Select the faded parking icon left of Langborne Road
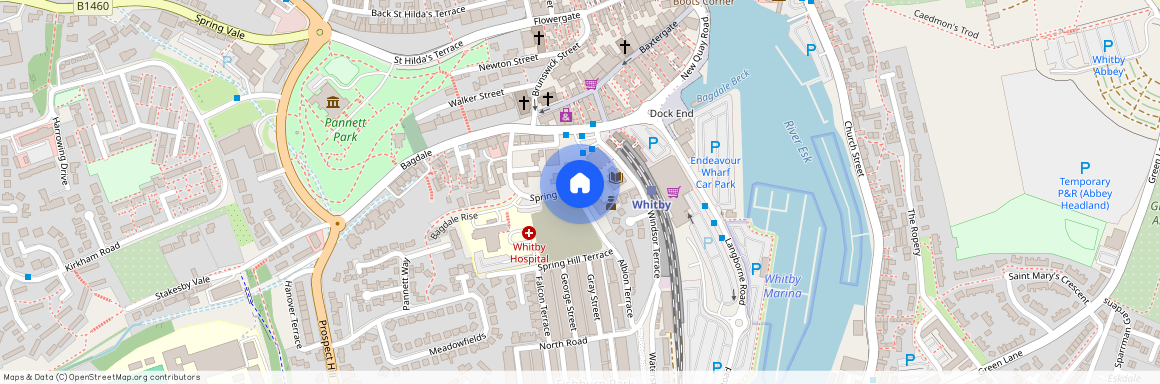The image size is (1160, 384). click(x=708, y=242)
